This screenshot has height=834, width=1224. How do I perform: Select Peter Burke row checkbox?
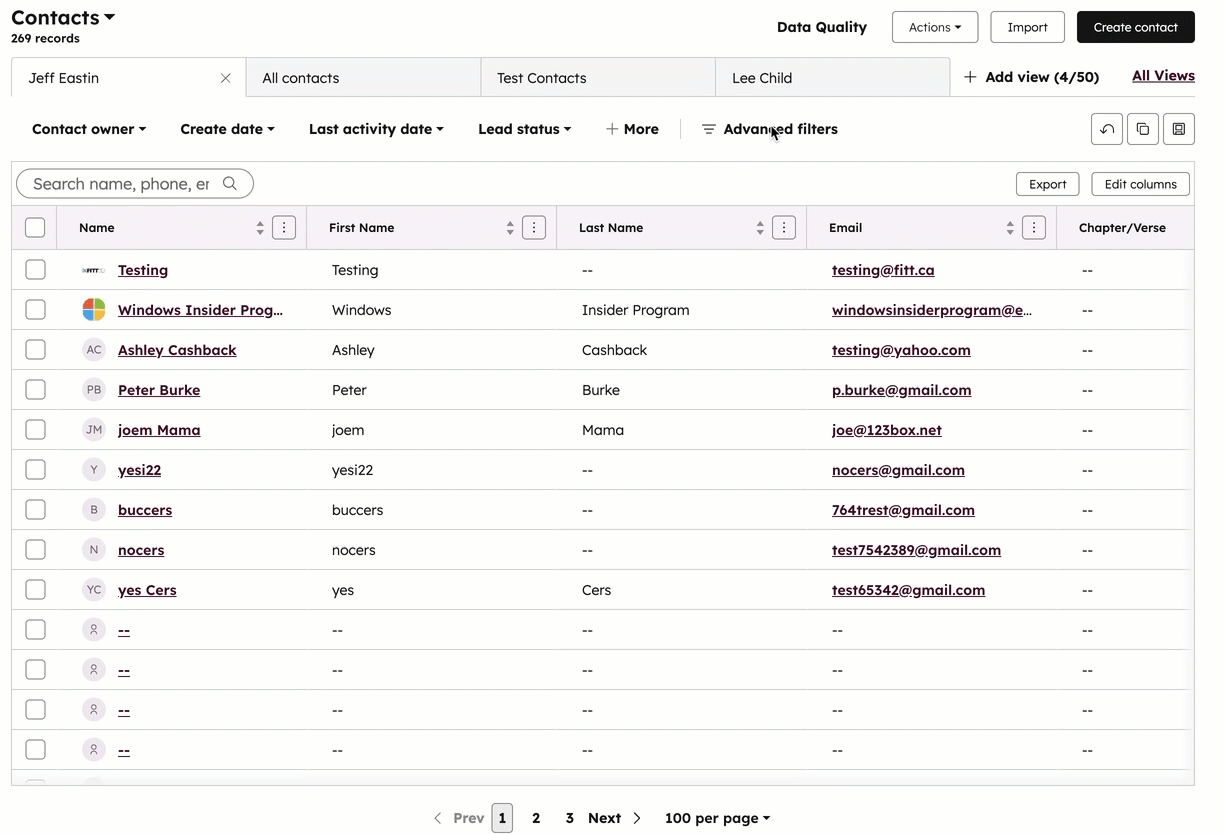pyautogui.click(x=35, y=390)
